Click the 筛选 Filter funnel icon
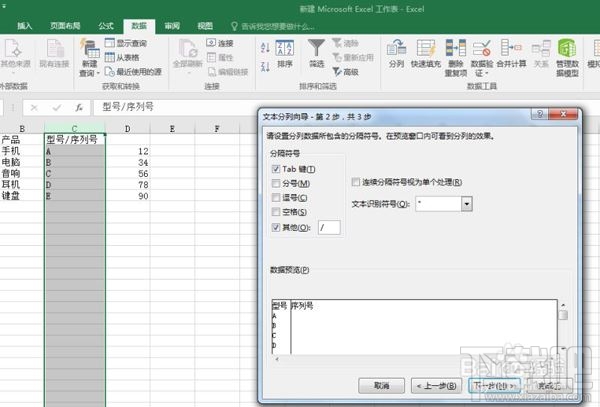 coord(316,47)
